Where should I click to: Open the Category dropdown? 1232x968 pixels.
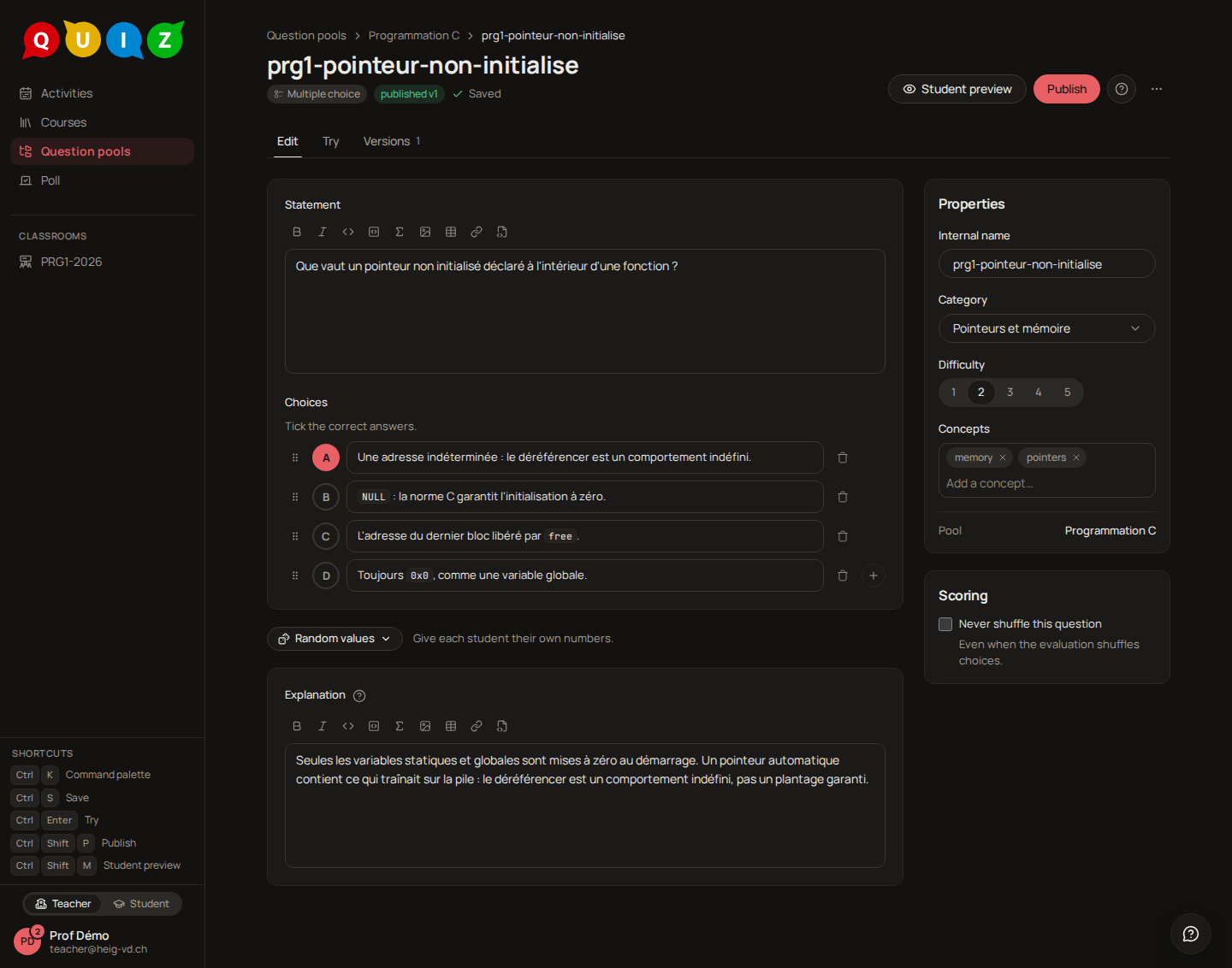coord(1047,328)
